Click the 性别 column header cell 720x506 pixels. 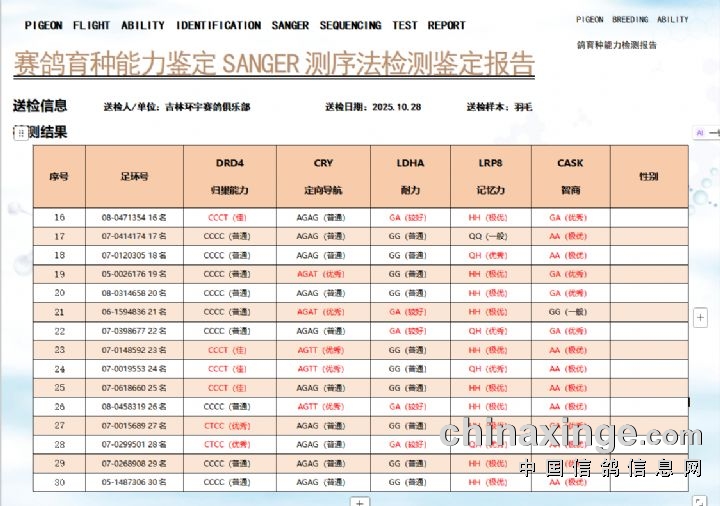648,176
